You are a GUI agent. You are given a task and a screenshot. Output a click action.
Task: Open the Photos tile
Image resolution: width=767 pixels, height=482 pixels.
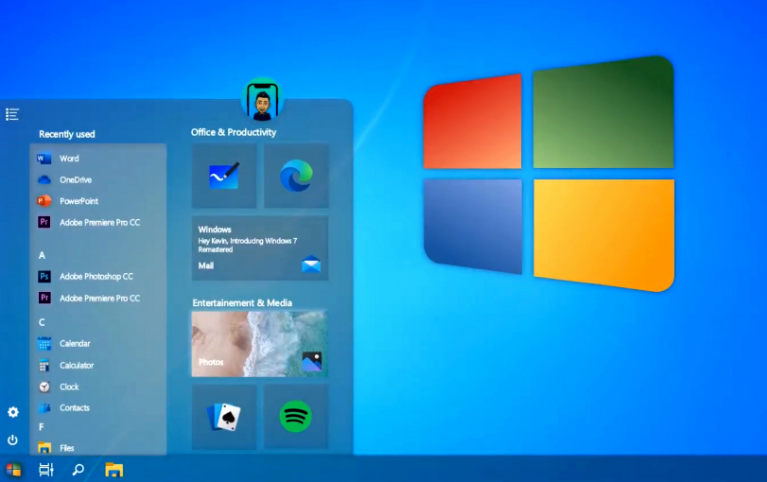click(x=260, y=344)
